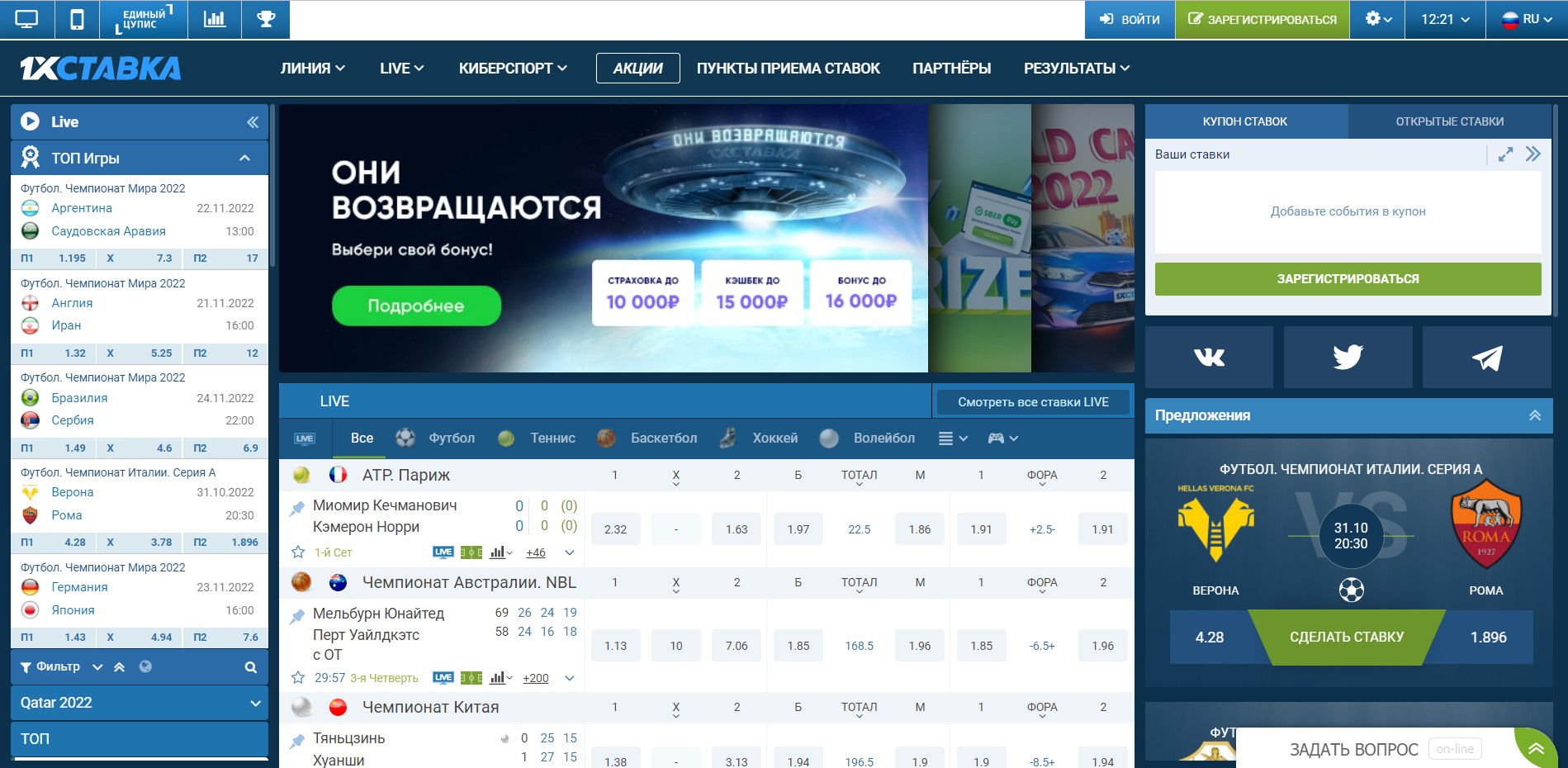
Task: Click the live monitor icon in sports bar
Action: point(305,439)
